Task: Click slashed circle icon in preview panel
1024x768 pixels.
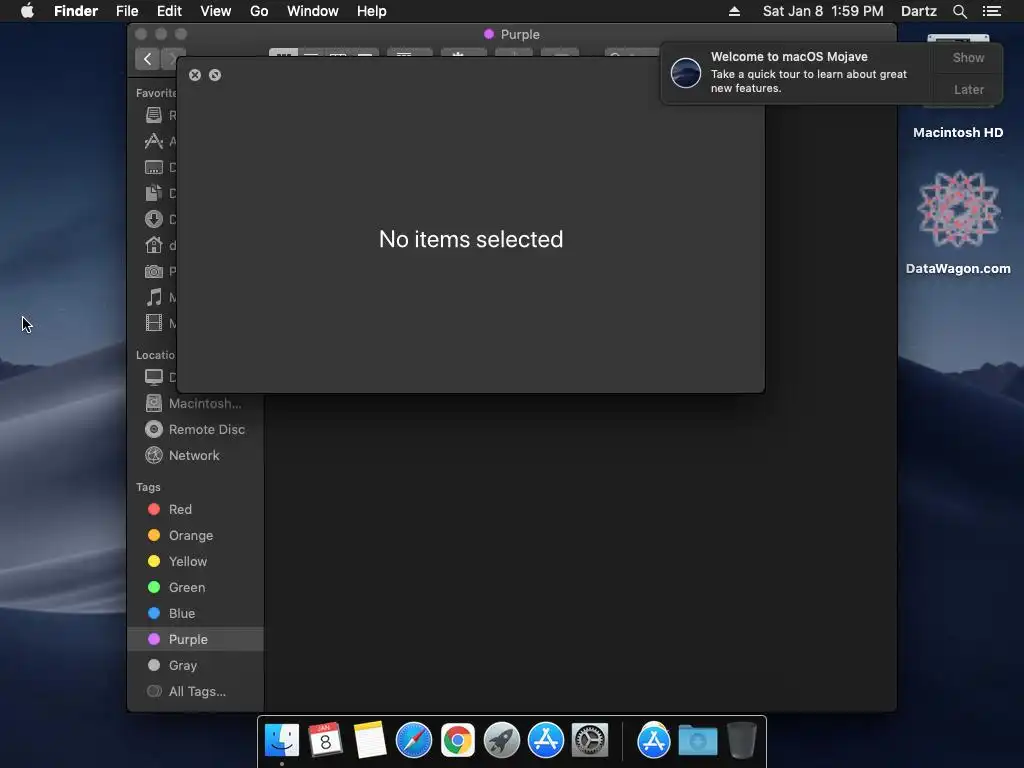Action: click(x=215, y=75)
